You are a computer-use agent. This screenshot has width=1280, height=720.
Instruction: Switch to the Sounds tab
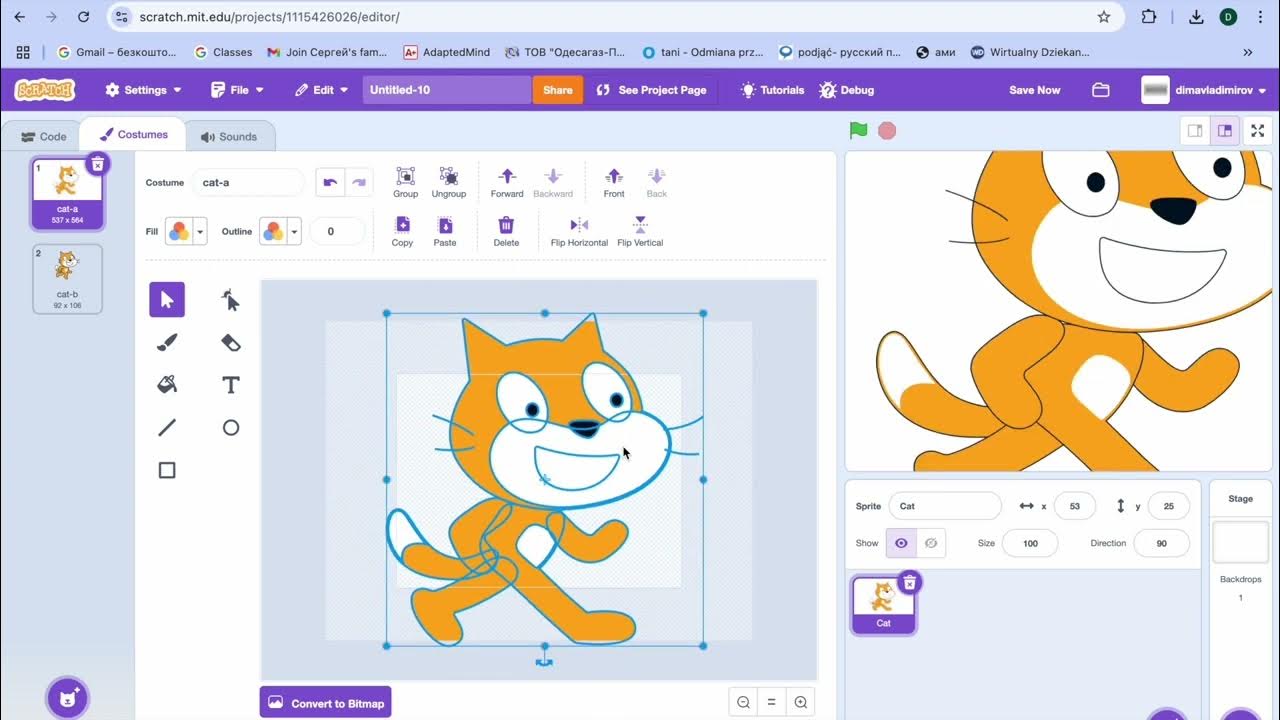pyautogui.click(x=229, y=137)
